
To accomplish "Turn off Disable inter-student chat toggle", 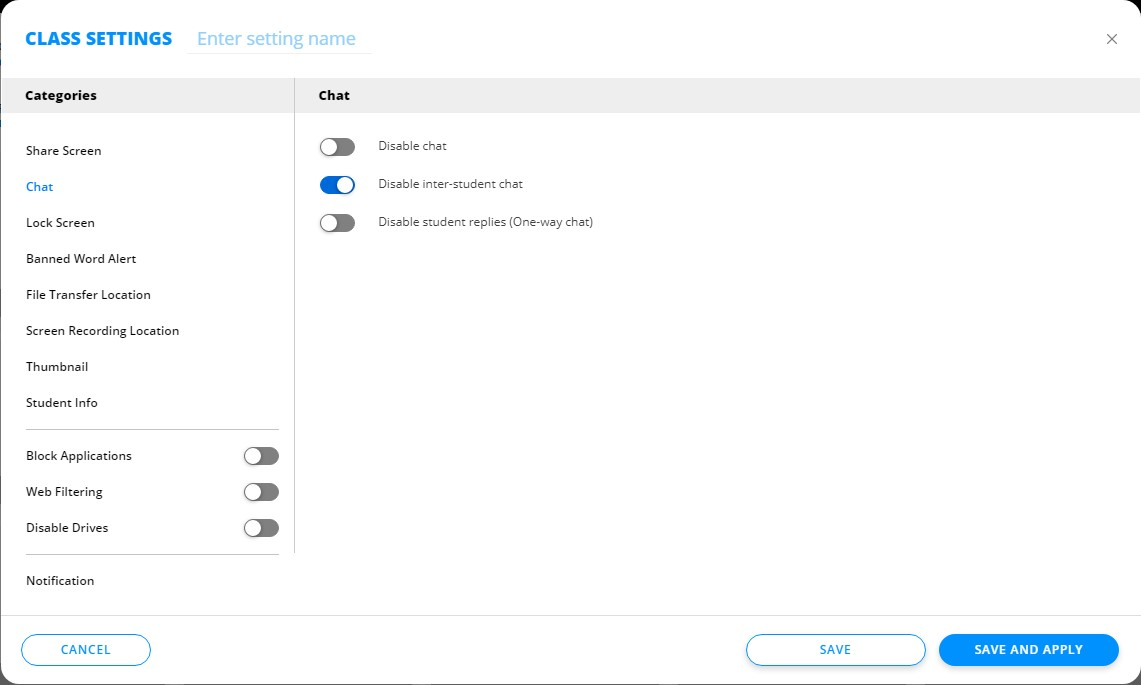I will tap(337, 185).
